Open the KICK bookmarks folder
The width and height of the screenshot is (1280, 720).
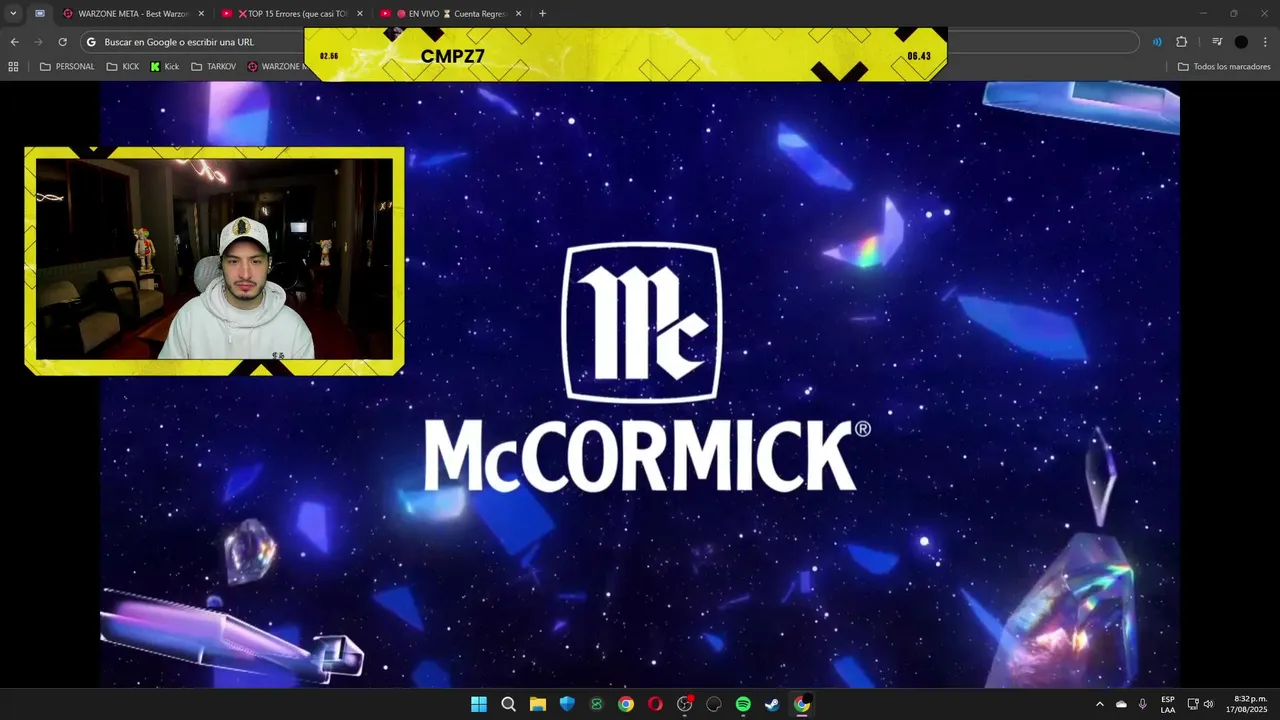click(x=123, y=67)
